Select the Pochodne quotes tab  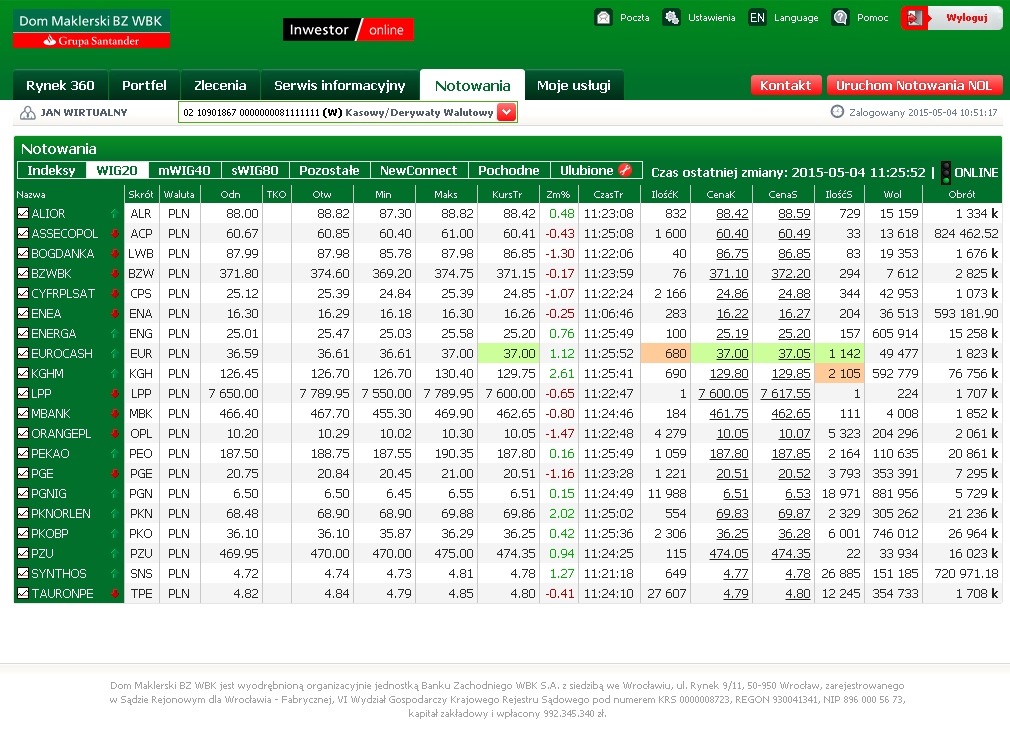coord(509,170)
